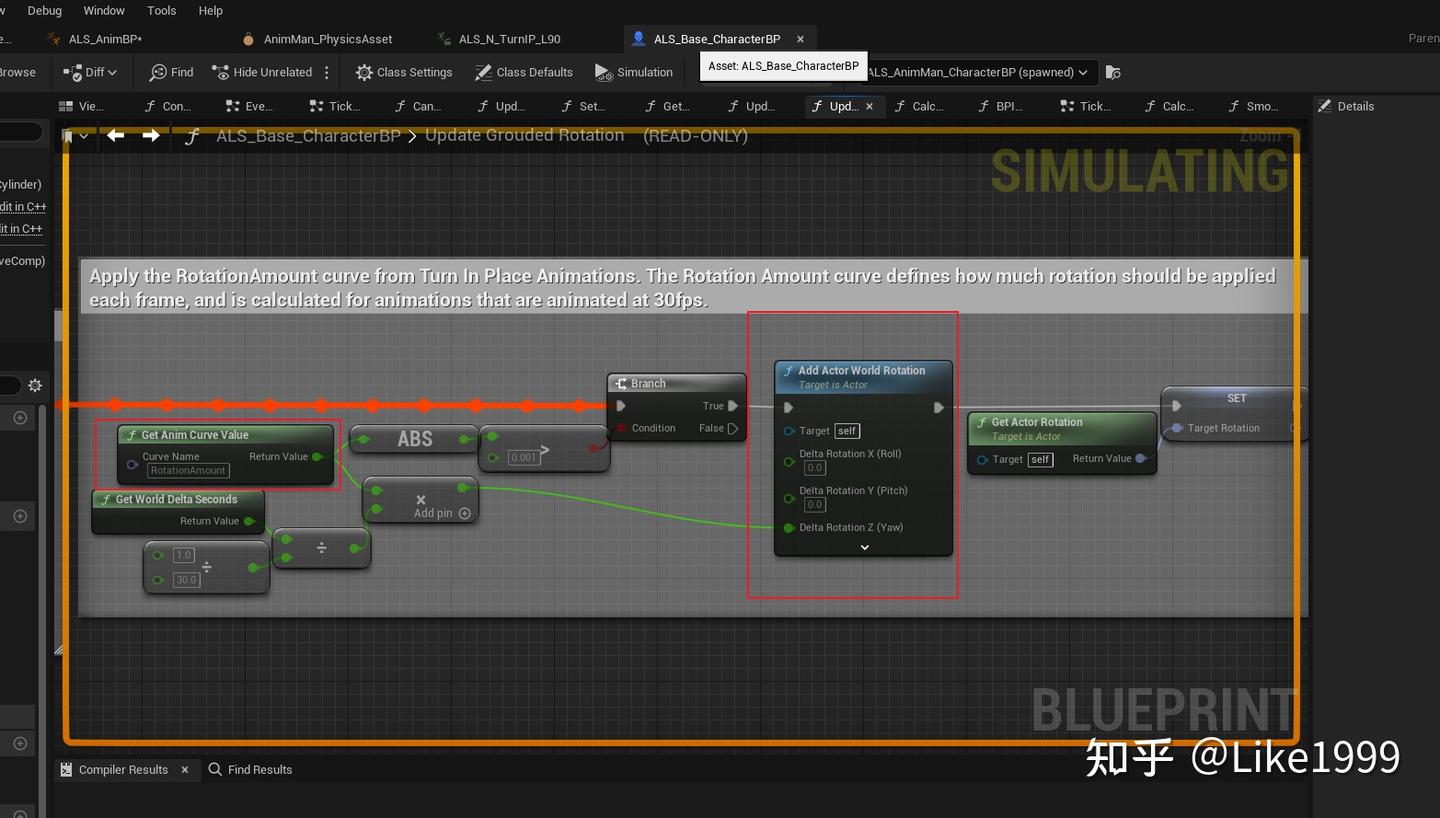Select the ALS_Base_CharacterBP breadcrumb link

(308, 136)
